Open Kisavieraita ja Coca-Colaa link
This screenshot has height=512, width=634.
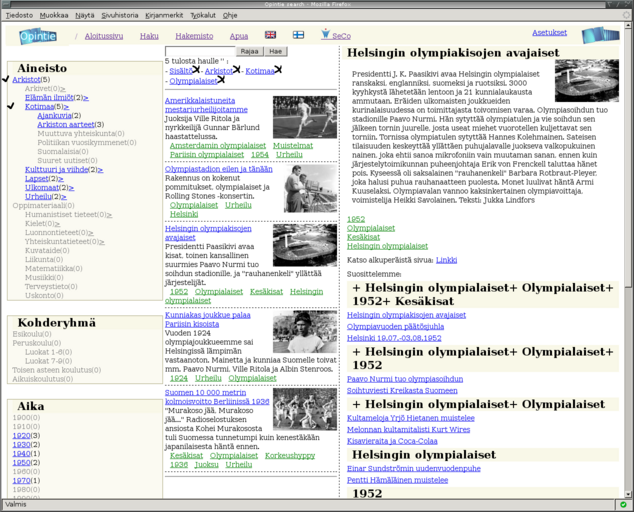[392, 441]
